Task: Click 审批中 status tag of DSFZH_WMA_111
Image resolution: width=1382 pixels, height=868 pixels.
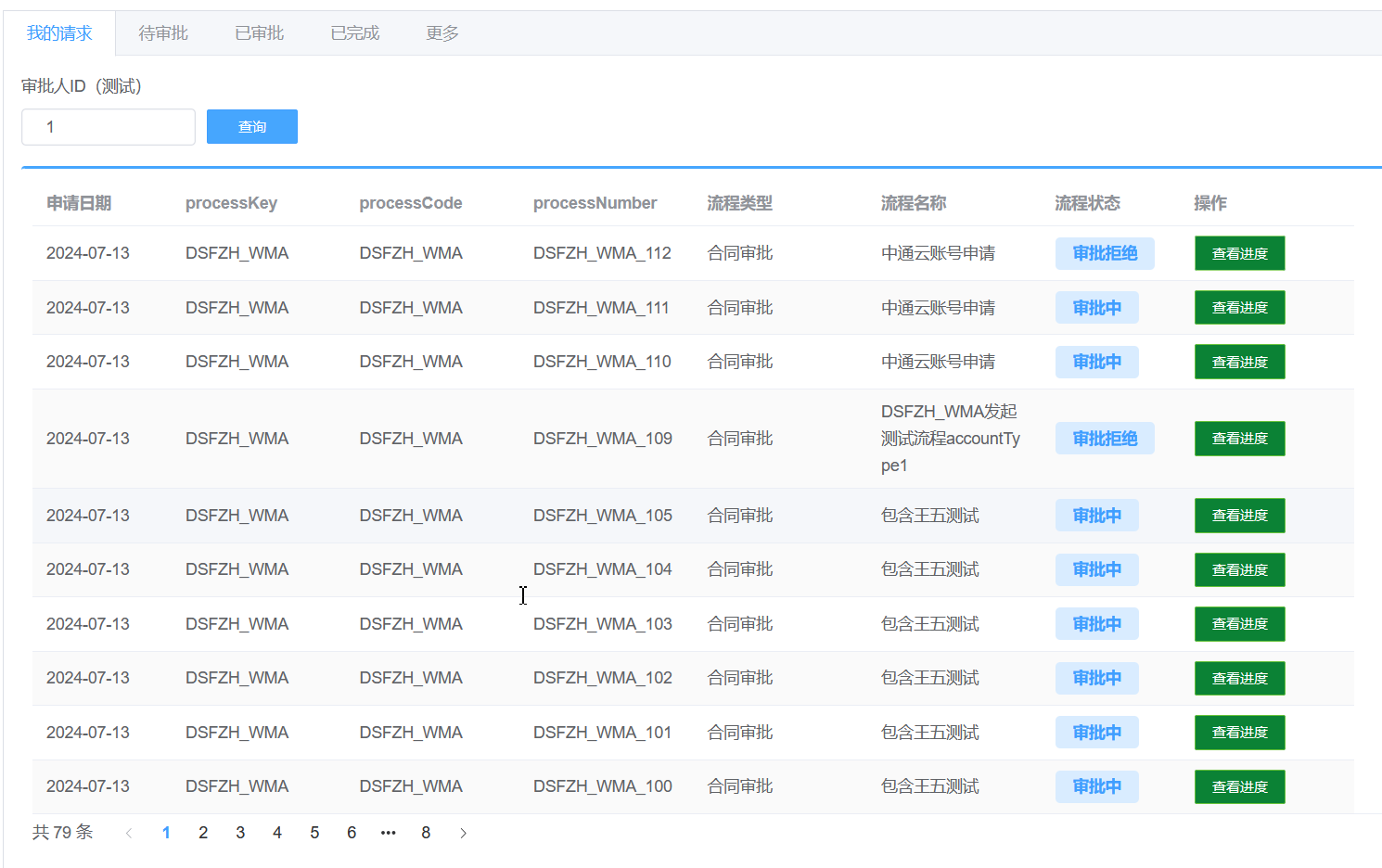Action: coord(1097,308)
